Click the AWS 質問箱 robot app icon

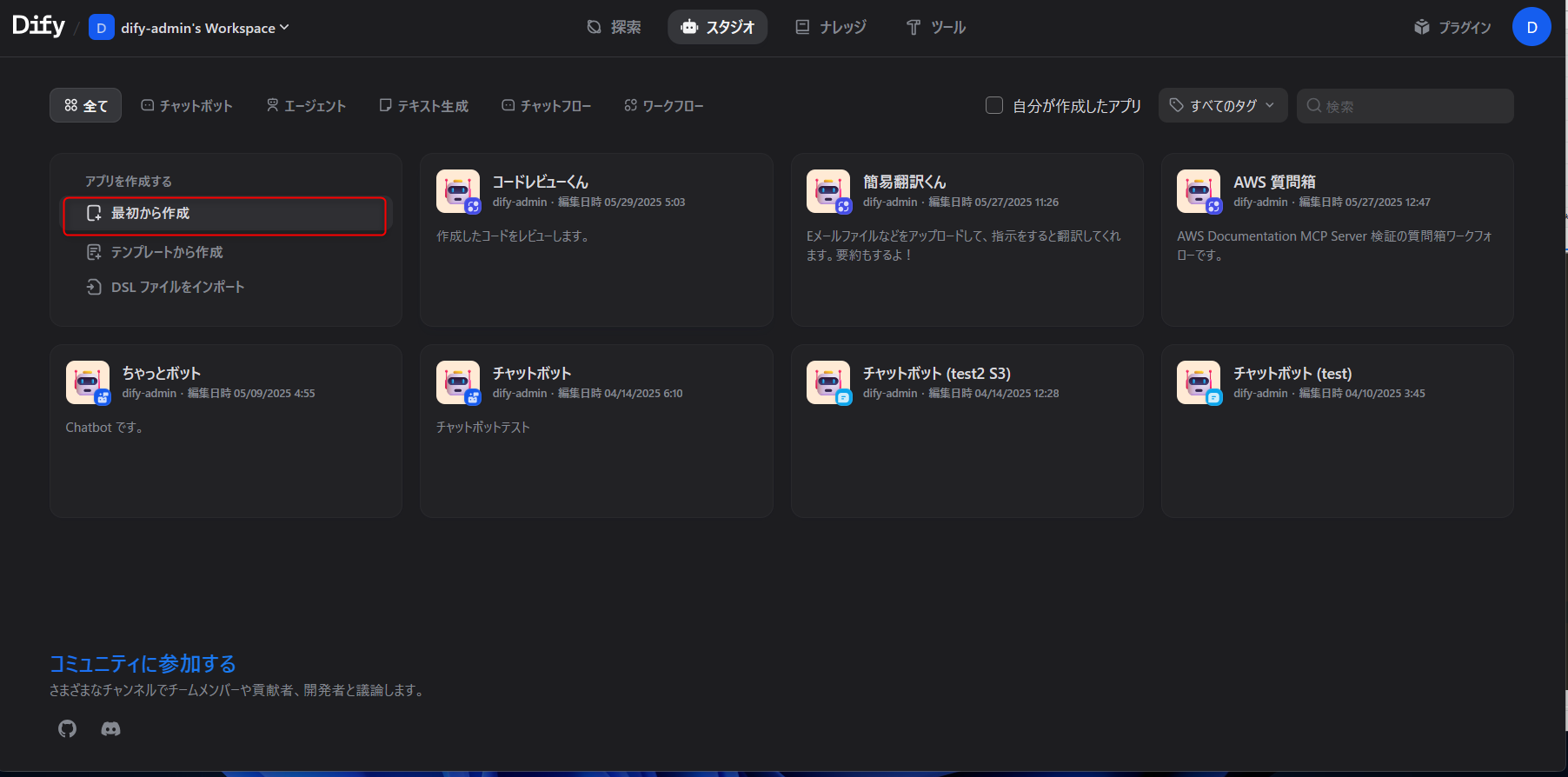(x=1199, y=191)
